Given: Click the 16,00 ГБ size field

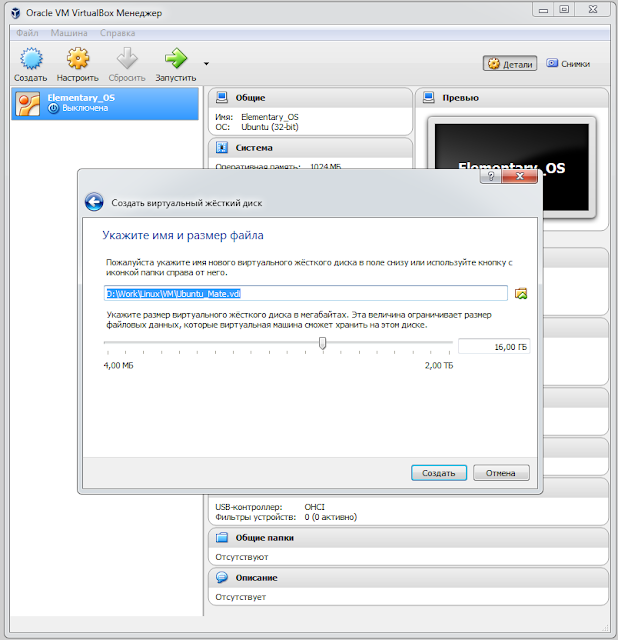Looking at the screenshot, I should coord(494,347).
